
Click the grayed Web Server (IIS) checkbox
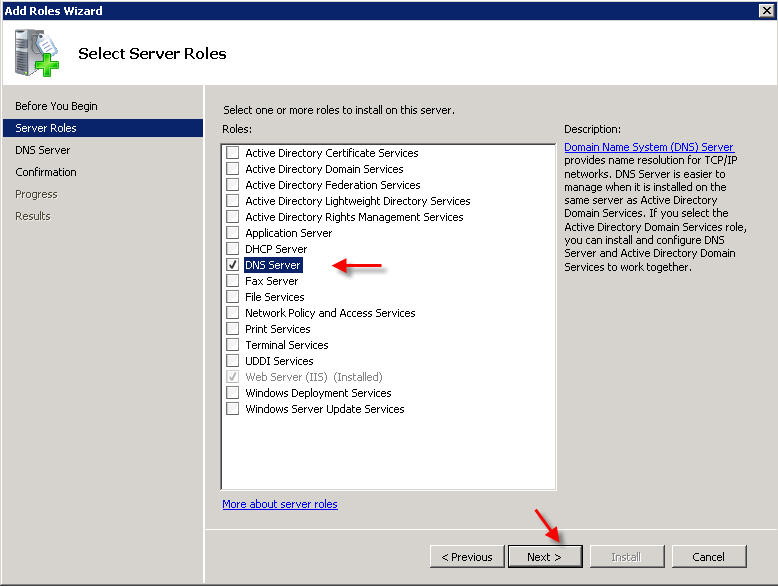232,377
